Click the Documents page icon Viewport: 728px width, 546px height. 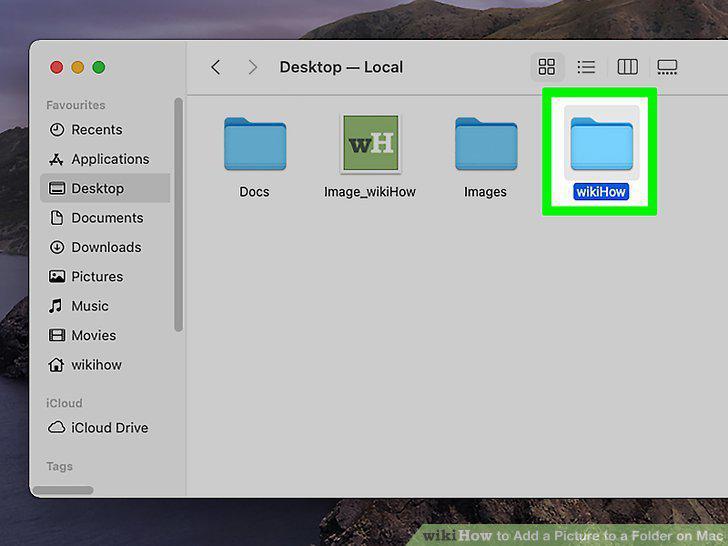57,218
